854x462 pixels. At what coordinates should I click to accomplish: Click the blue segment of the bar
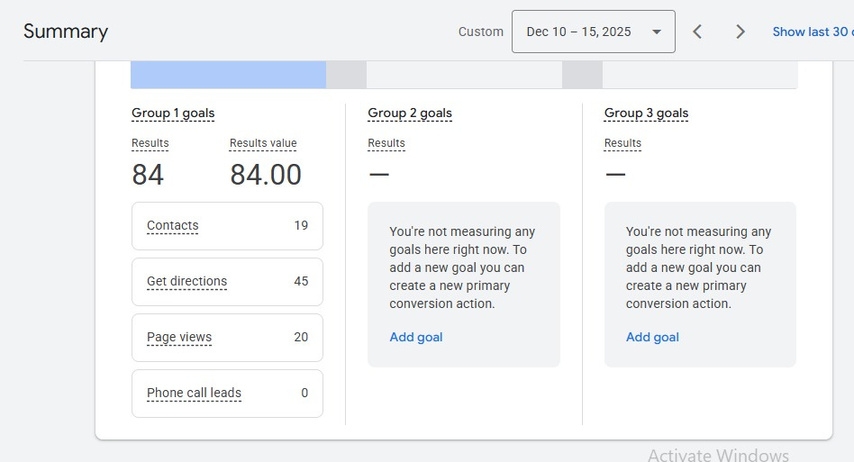228,75
